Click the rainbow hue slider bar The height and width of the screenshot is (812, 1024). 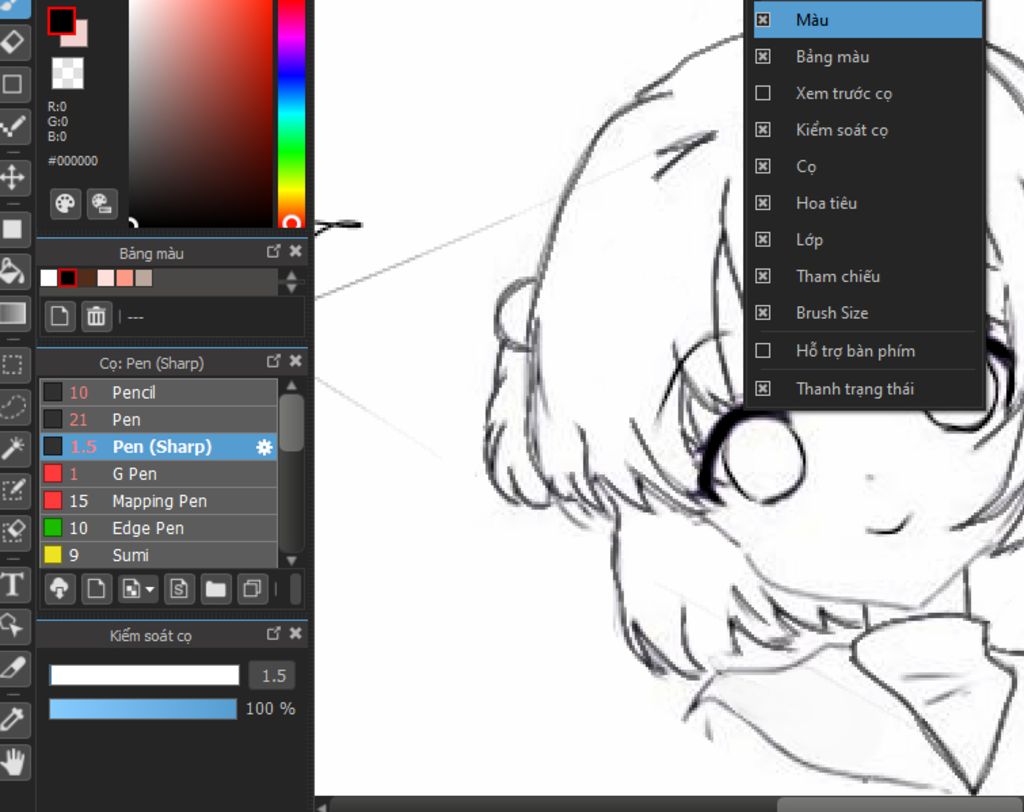[x=291, y=112]
